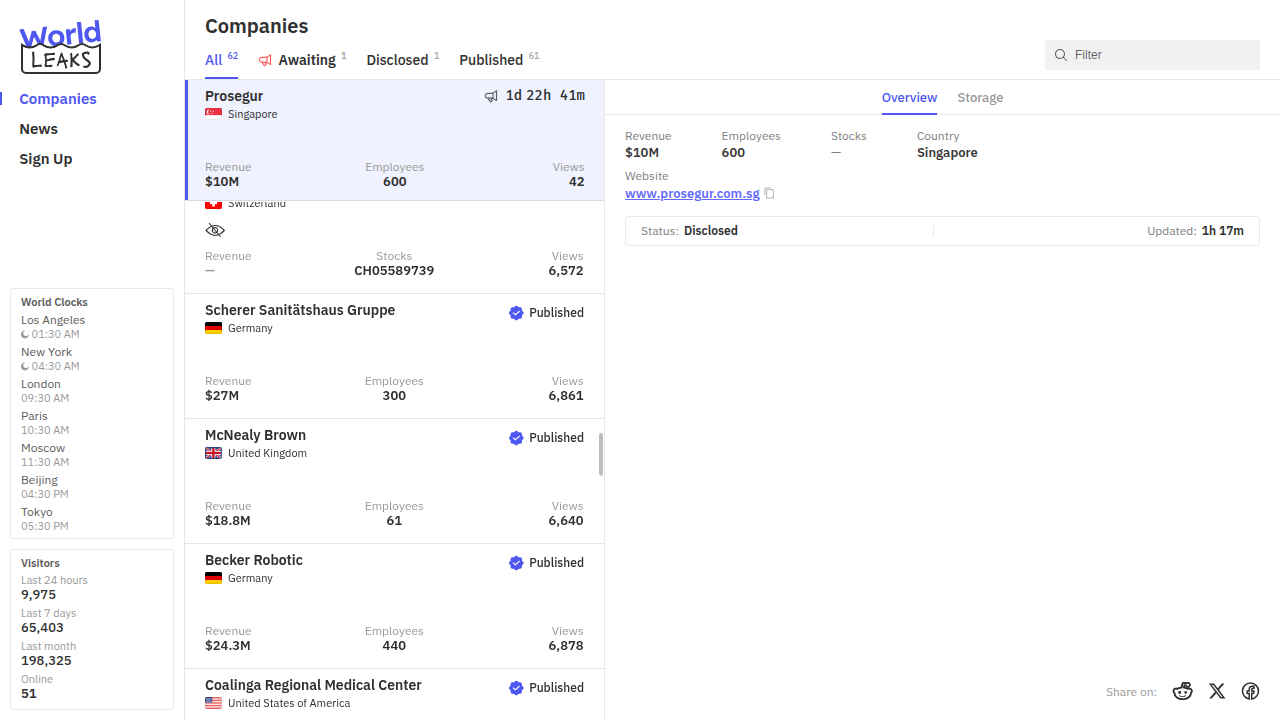This screenshot has width=1280, height=720.
Task: Click the Views 6,861 value
Action: [x=566, y=396]
